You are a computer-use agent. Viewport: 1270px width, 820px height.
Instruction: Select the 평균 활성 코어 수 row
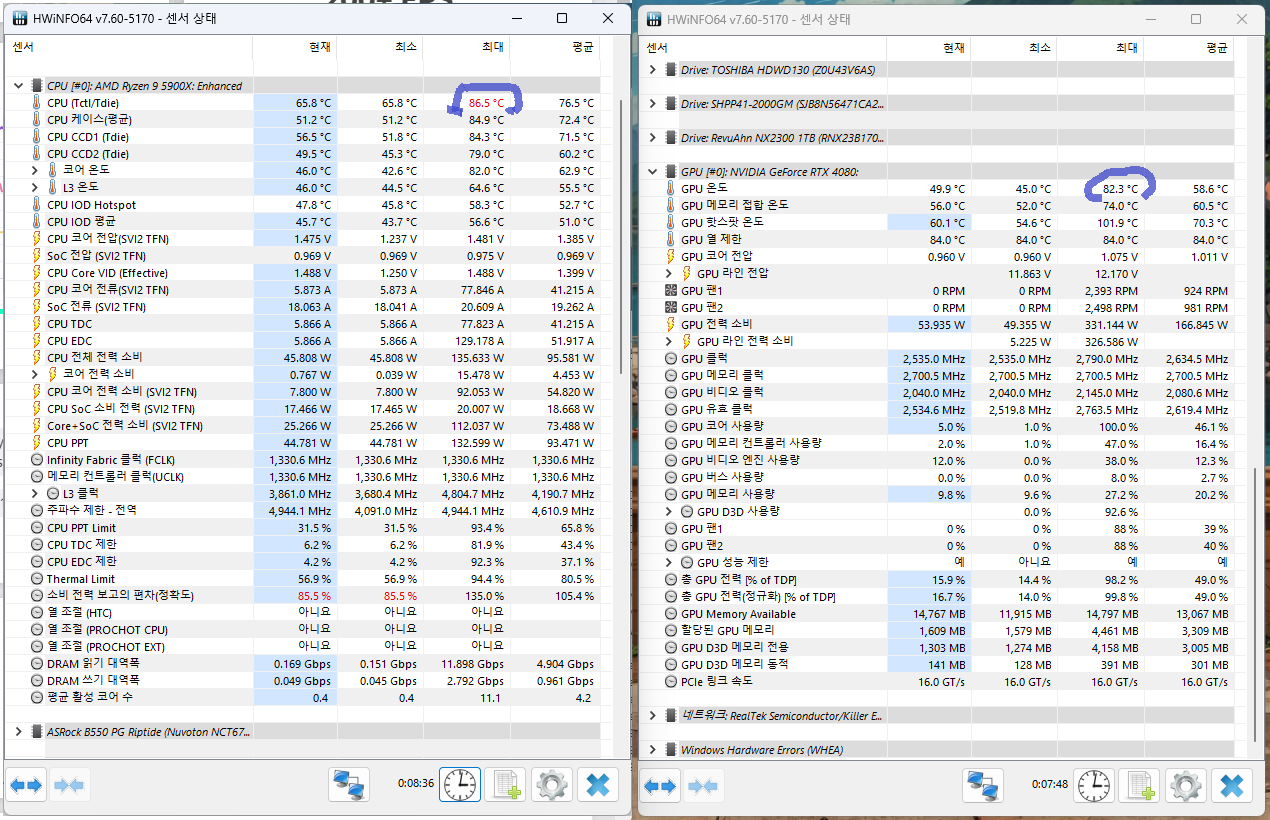303,698
